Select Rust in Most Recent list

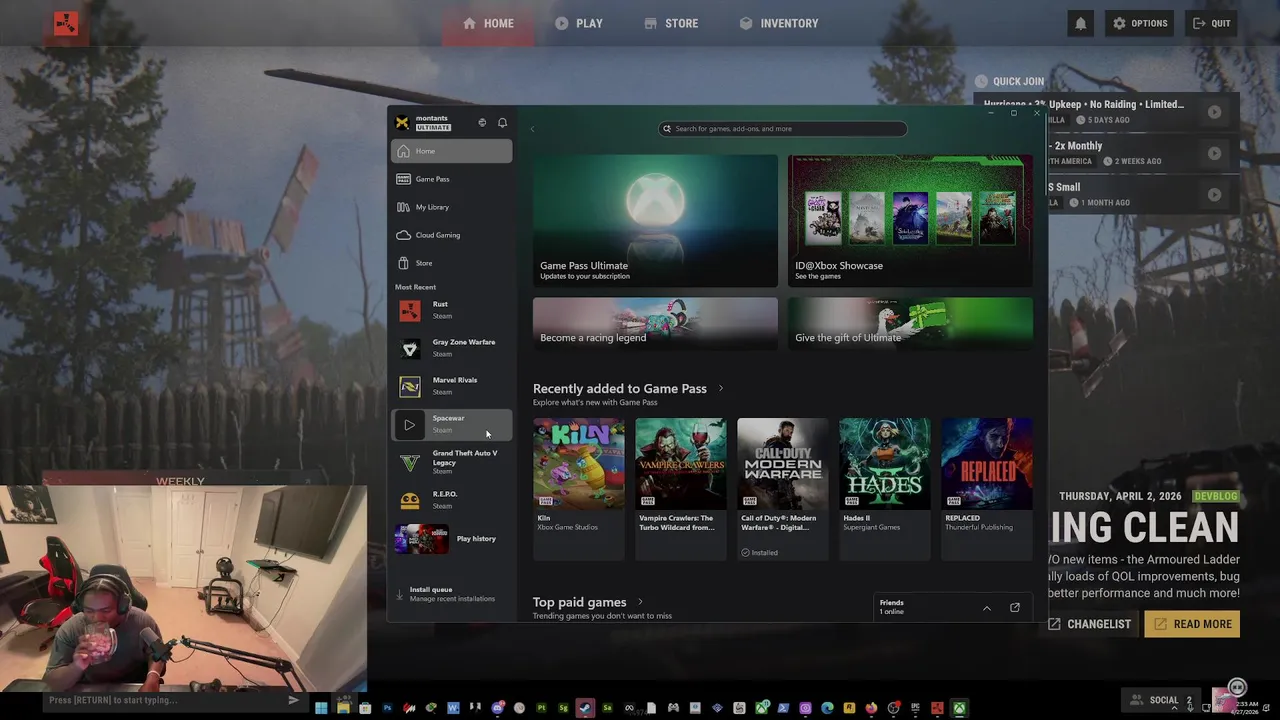[451, 310]
